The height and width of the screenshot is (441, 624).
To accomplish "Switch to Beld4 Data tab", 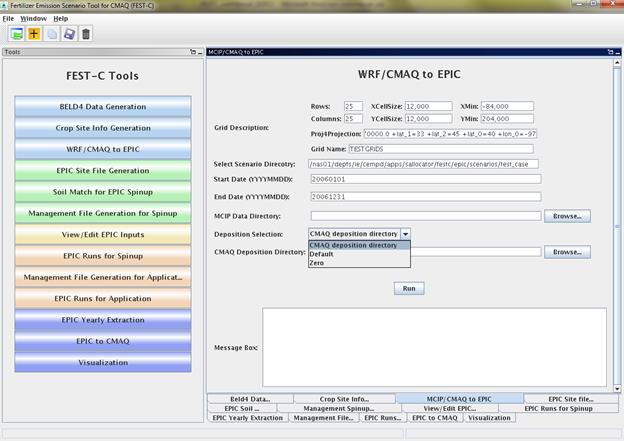I will tap(250, 399).
